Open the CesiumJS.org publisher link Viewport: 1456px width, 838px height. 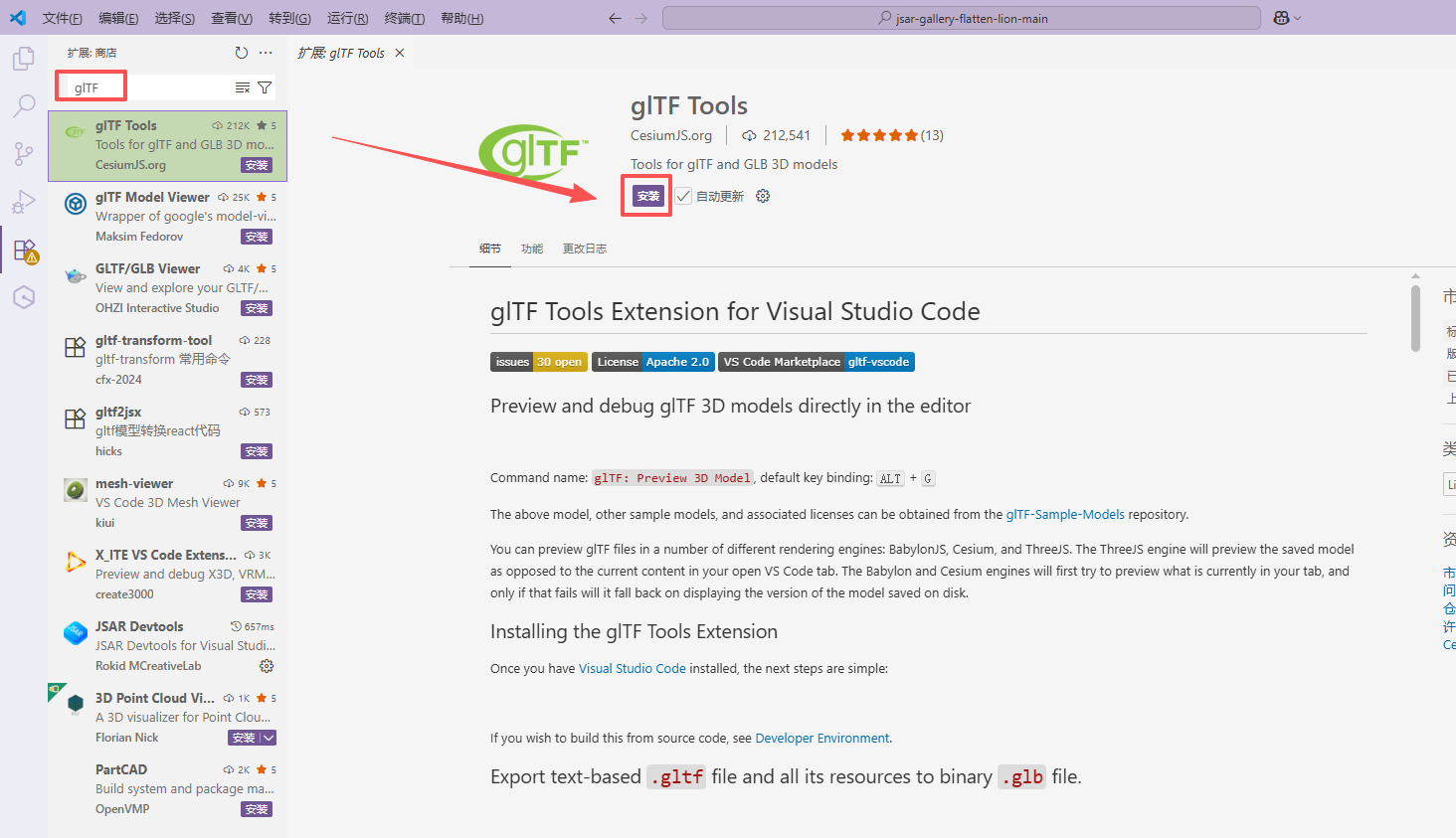point(671,135)
